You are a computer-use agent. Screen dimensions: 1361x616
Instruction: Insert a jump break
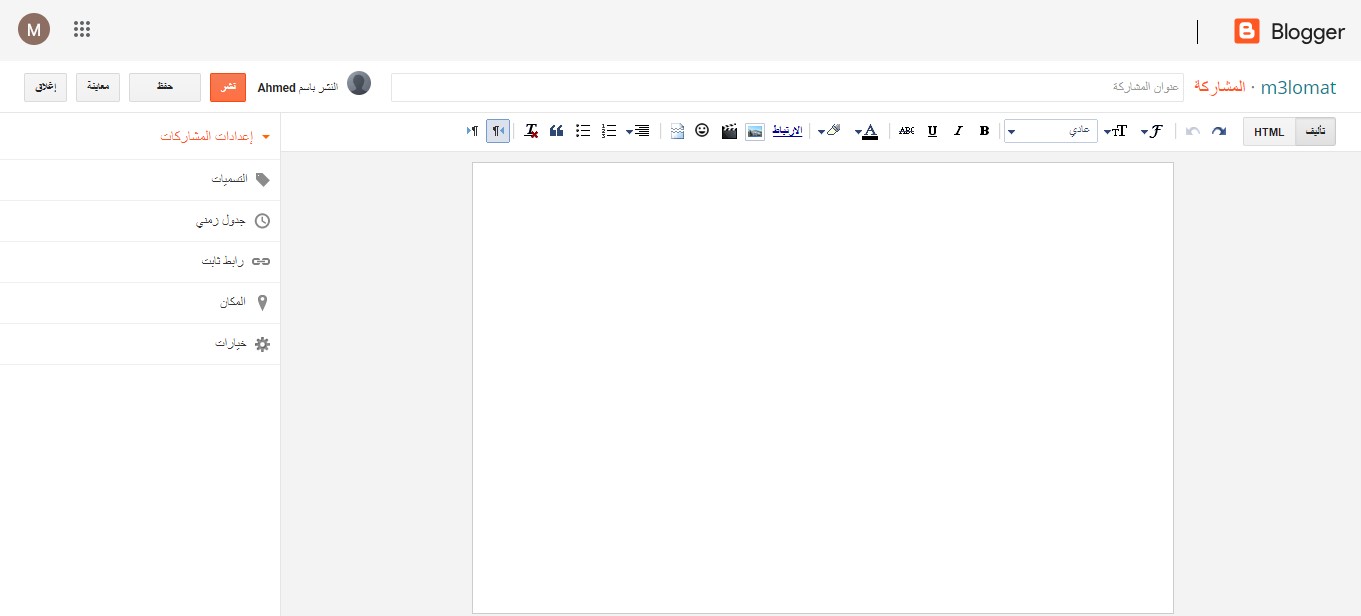click(x=677, y=131)
